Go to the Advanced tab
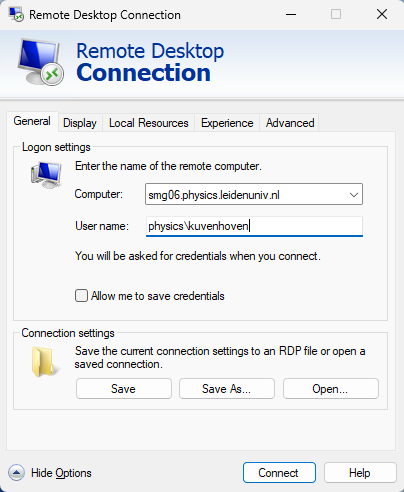404x492 pixels. coord(290,123)
